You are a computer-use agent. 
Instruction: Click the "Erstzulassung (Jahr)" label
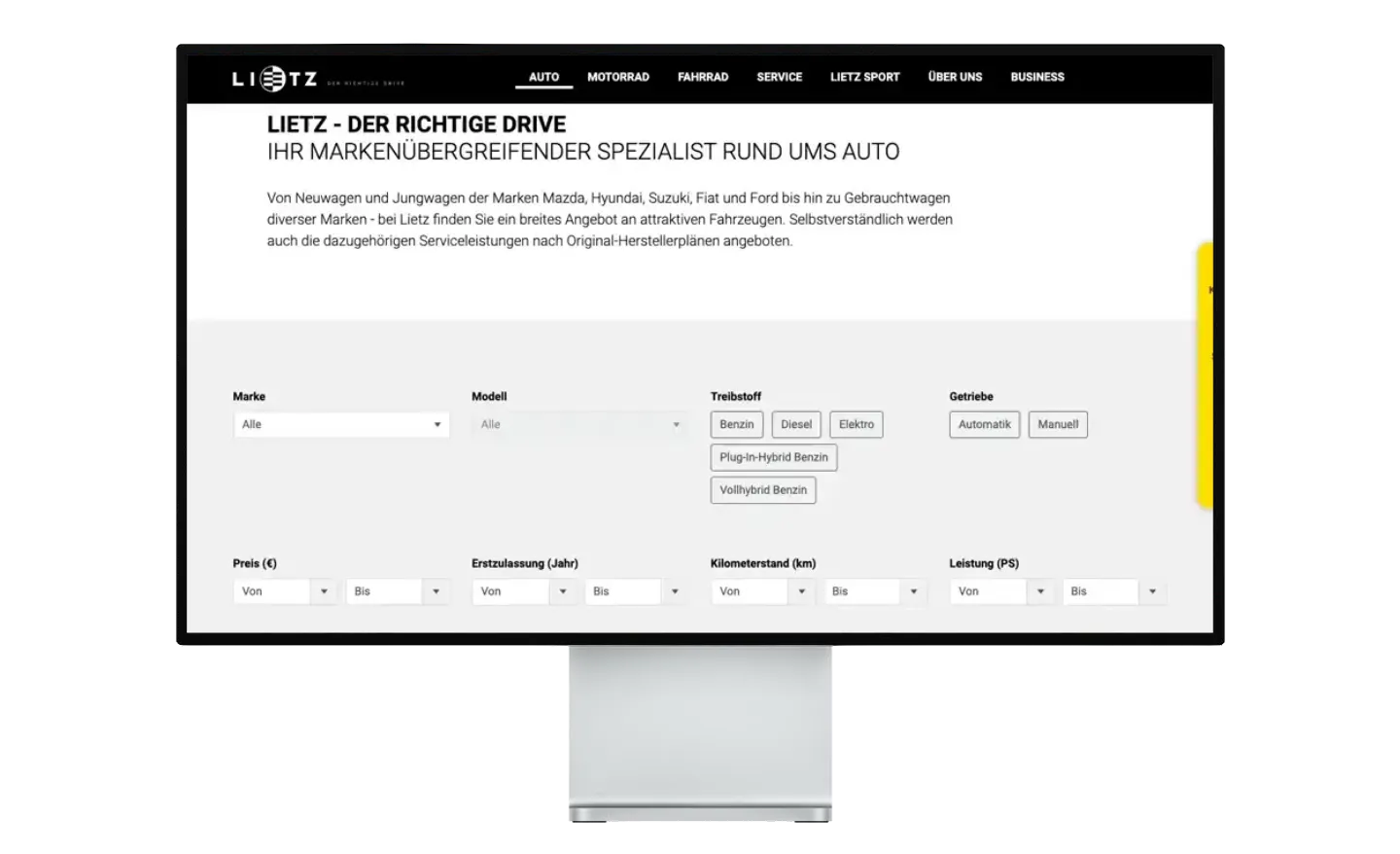(x=525, y=563)
